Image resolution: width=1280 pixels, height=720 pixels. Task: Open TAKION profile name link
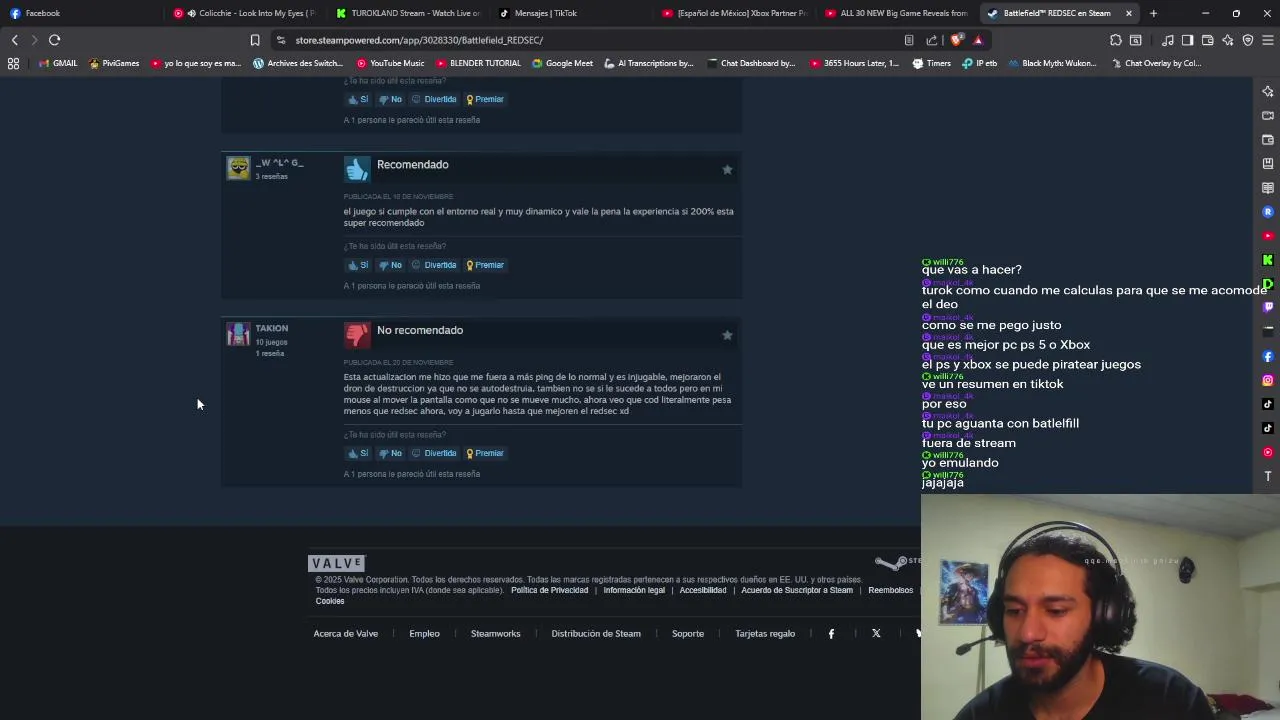(271, 328)
